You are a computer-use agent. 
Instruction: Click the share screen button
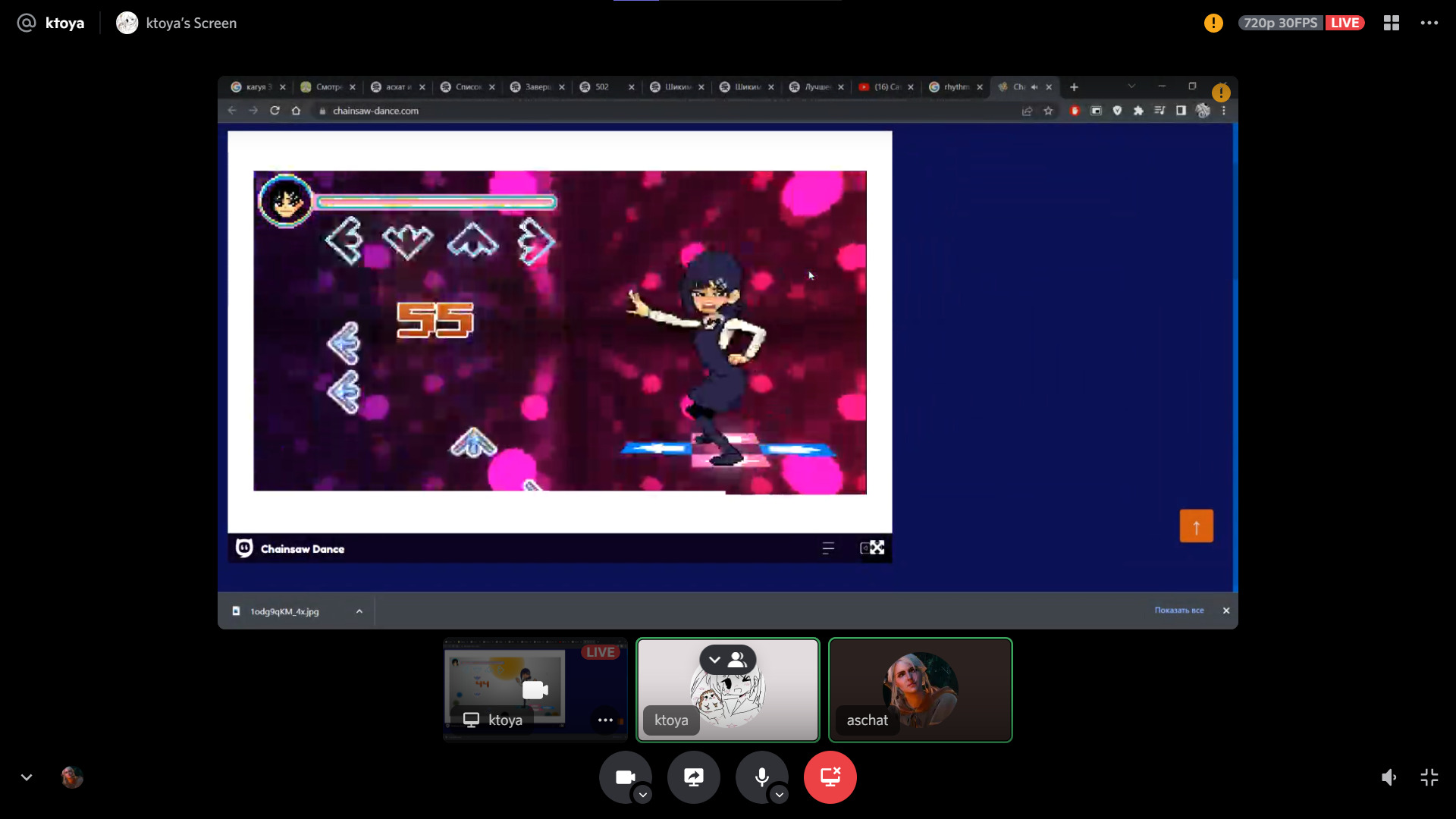click(693, 777)
